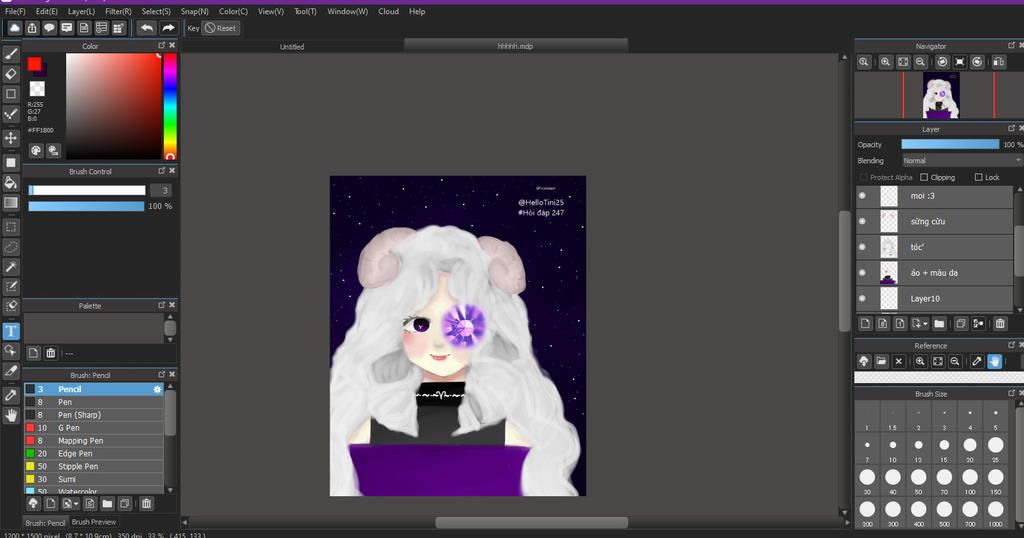Open the Snap menu
Screen dimensions: 1024x538
tap(195, 11)
